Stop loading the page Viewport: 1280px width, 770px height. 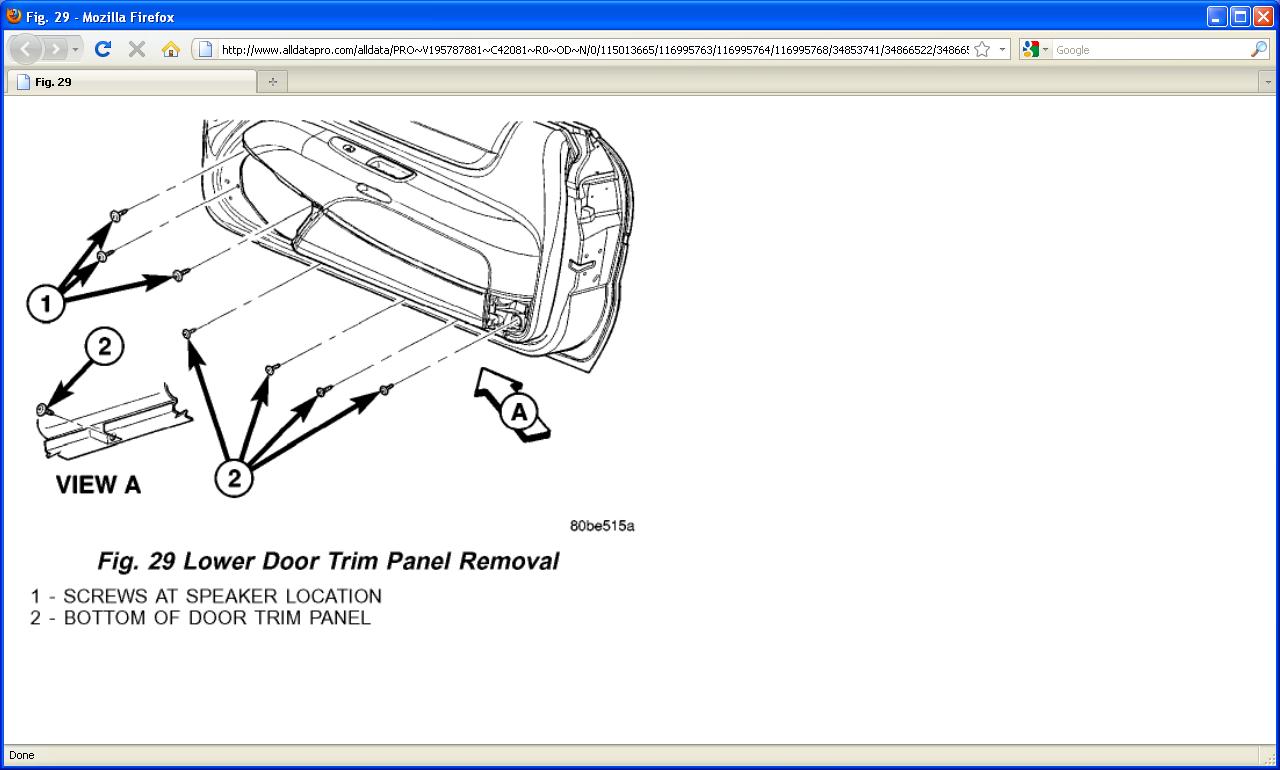click(x=137, y=49)
